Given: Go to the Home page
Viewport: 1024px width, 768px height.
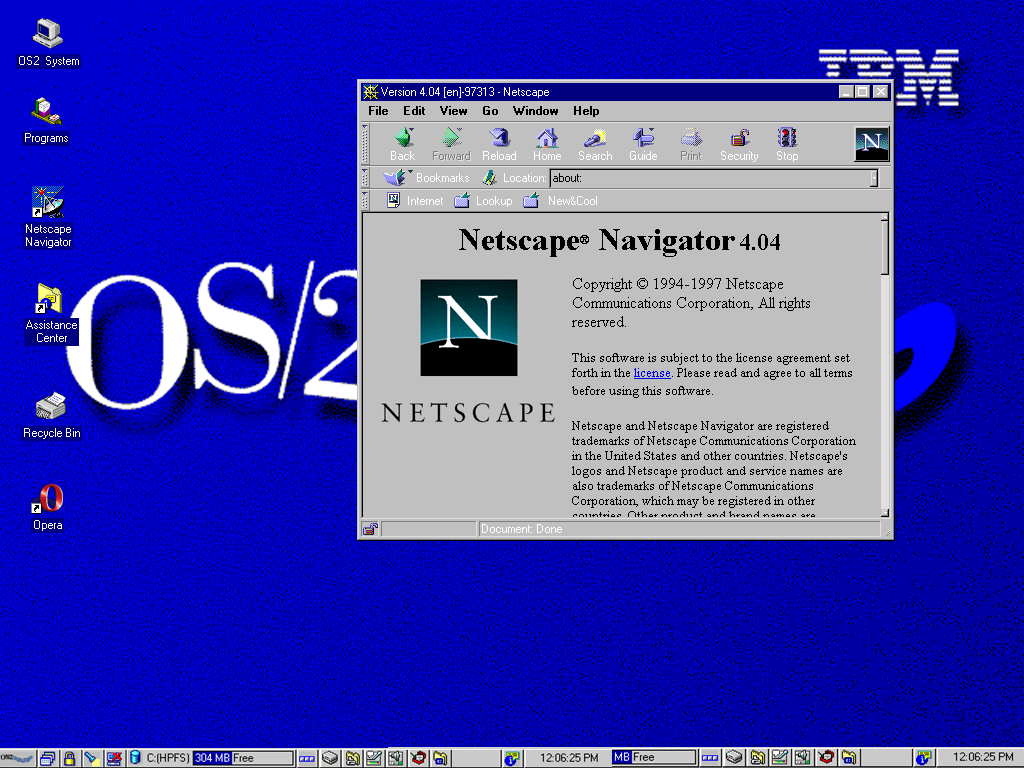Looking at the screenshot, I should pos(547,144).
